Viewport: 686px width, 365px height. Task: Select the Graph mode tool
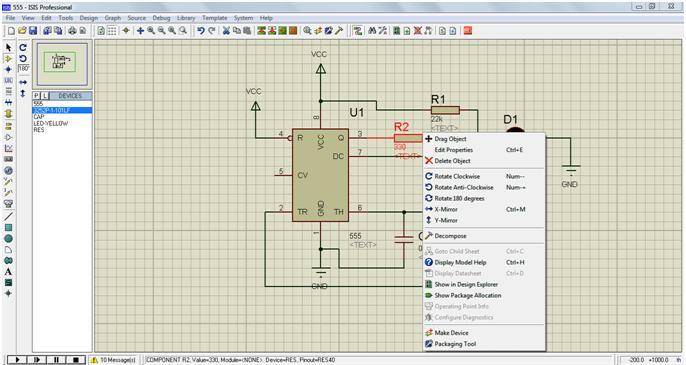[x=8, y=148]
